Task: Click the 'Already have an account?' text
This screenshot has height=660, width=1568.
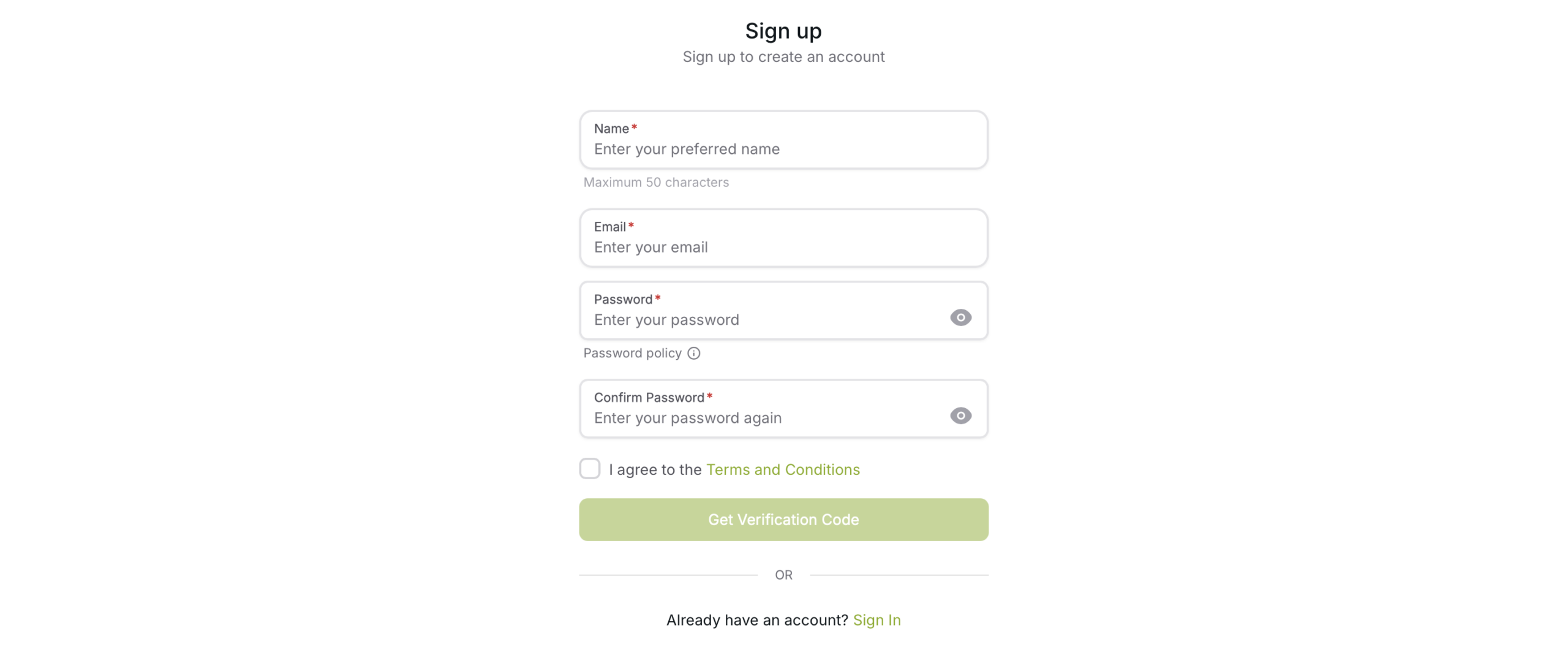Action: 756,620
